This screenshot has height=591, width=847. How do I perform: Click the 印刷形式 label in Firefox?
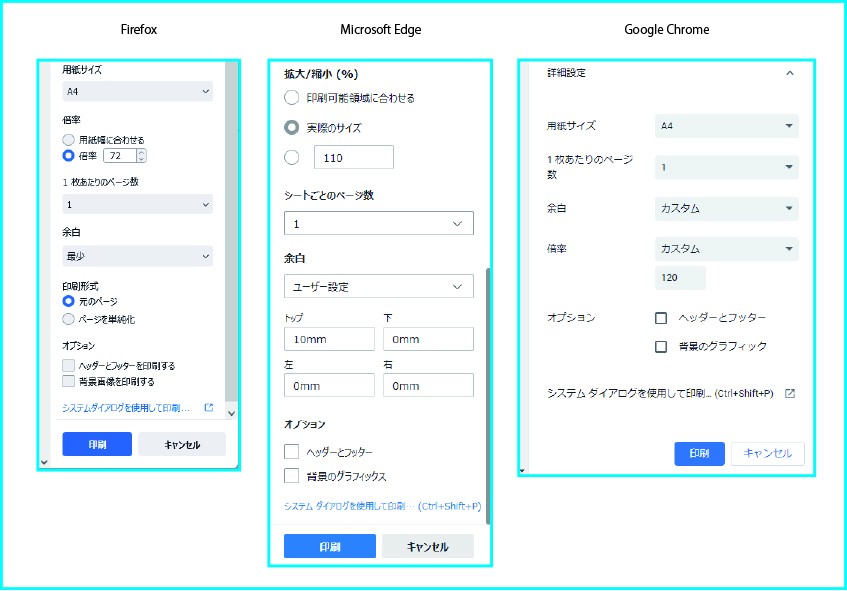(80, 286)
